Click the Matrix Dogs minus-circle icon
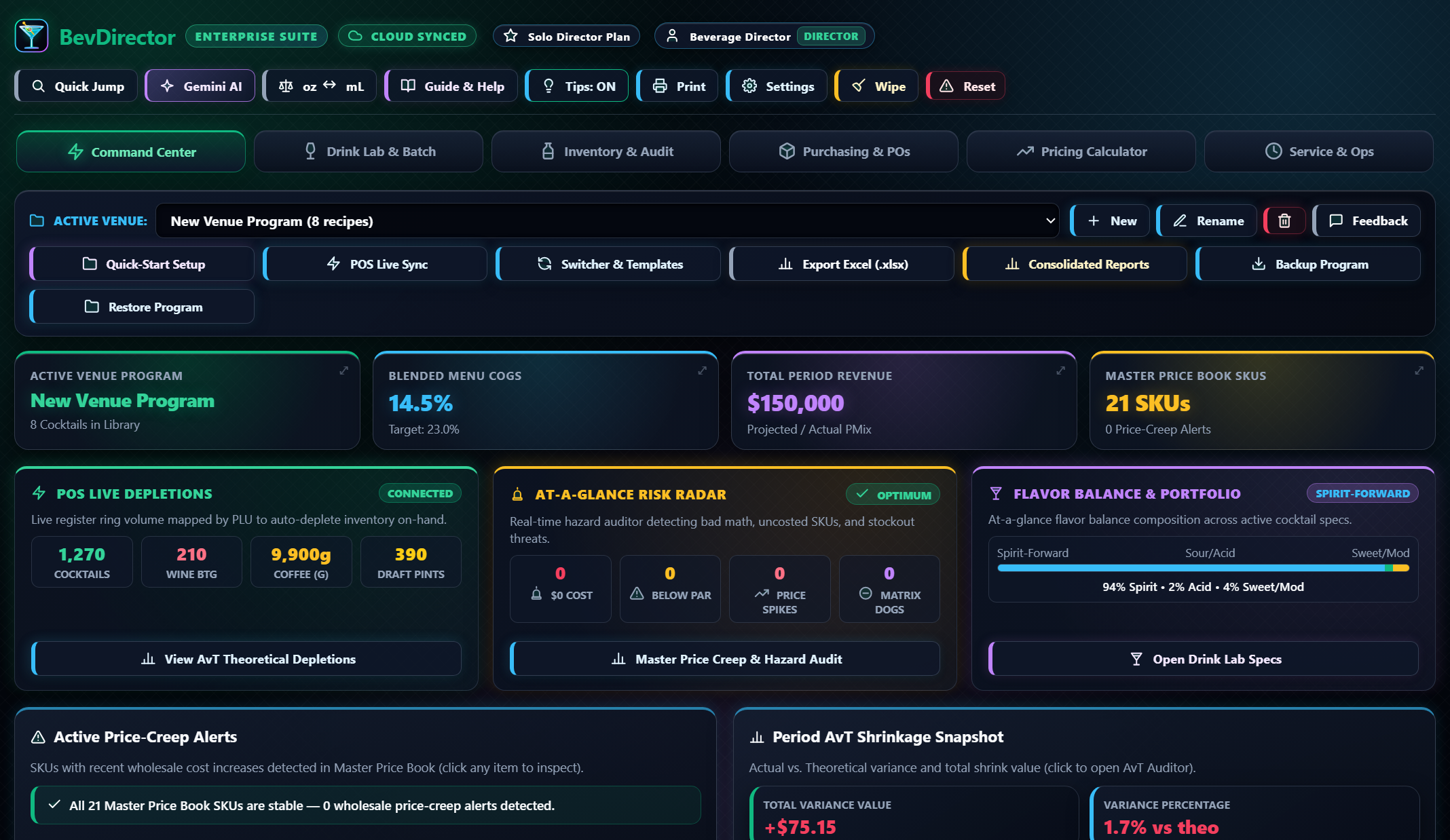The width and height of the screenshot is (1450, 840). pos(866,594)
